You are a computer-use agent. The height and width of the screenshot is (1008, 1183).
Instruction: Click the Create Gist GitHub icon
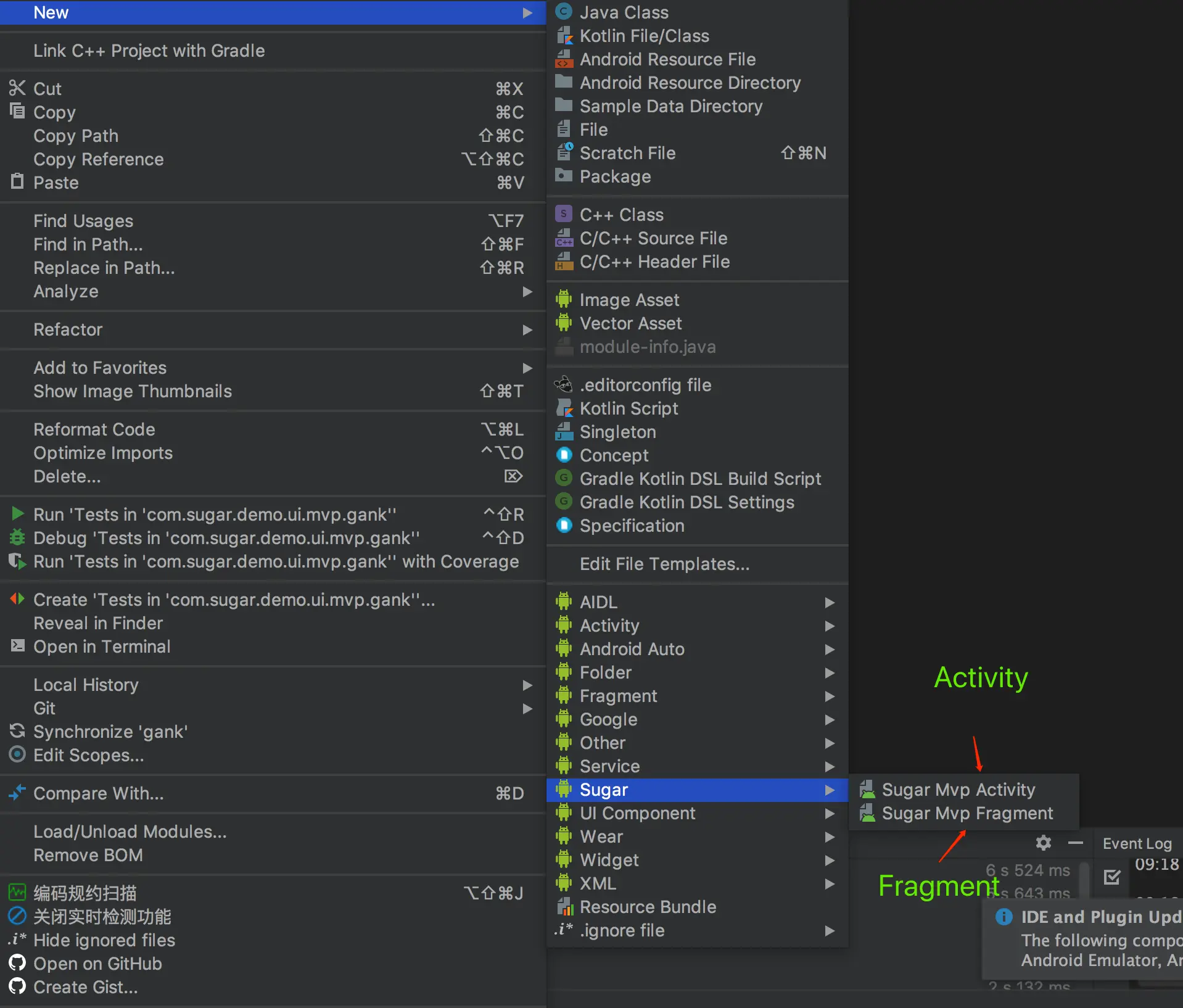tap(17, 986)
